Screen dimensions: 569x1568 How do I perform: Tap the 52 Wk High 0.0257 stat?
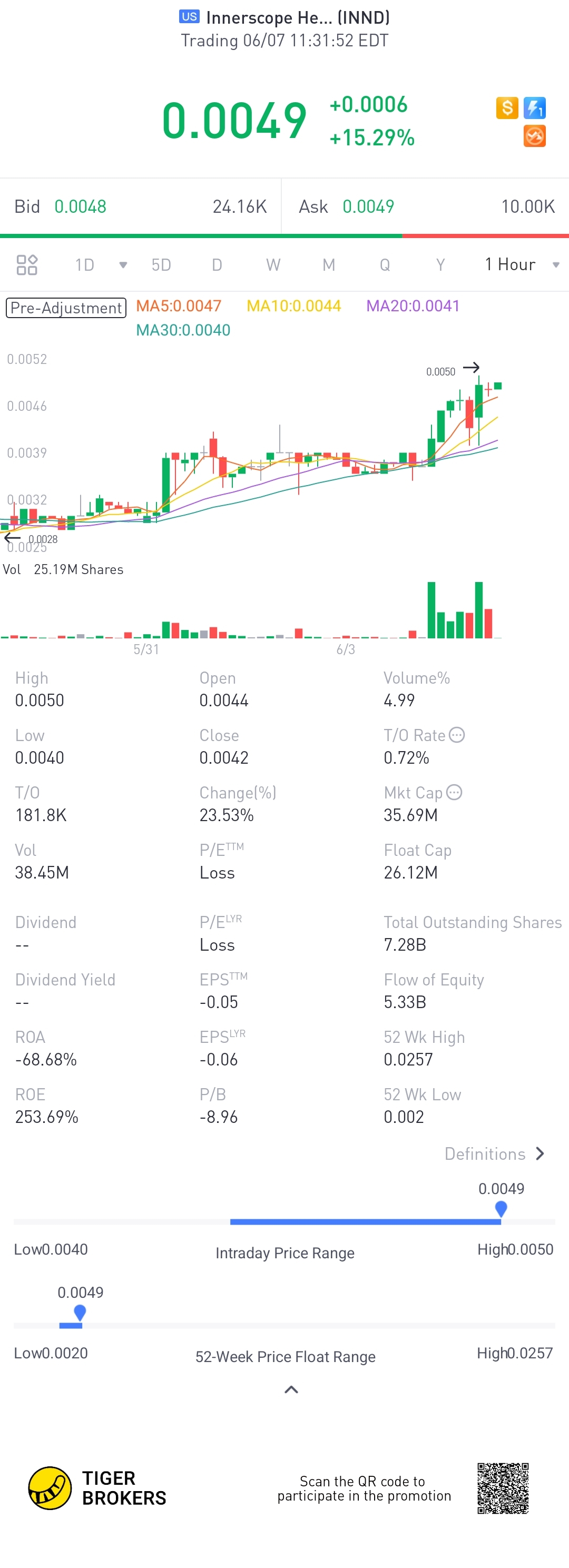[424, 1048]
